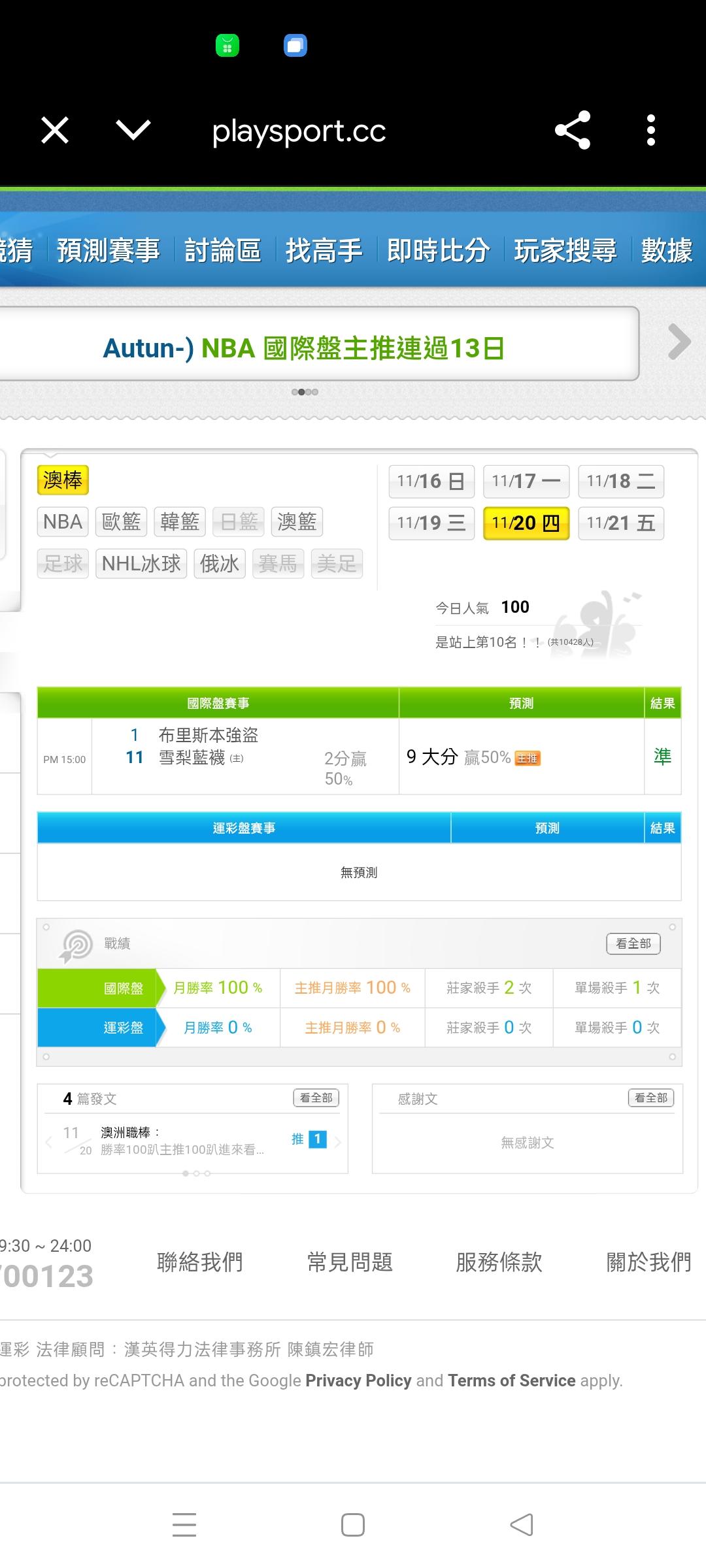Tap the blue status bar app icon
This screenshot has width=706, height=1568.
point(295,46)
